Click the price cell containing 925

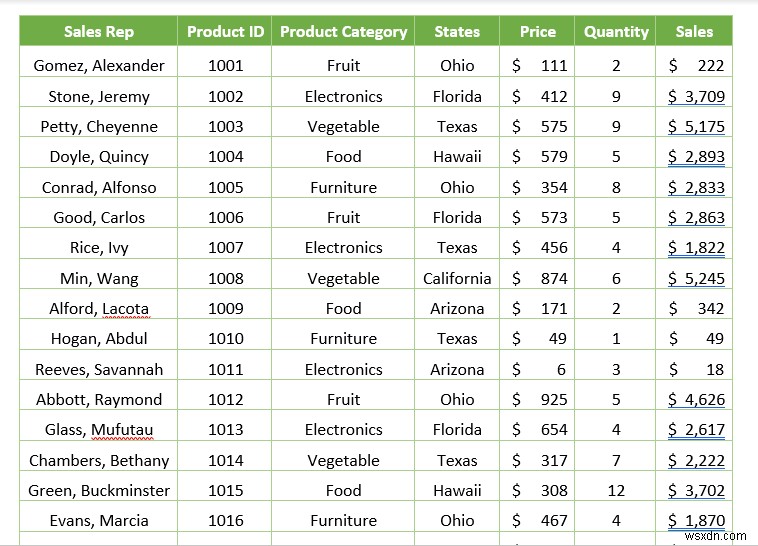pyautogui.click(x=540, y=399)
